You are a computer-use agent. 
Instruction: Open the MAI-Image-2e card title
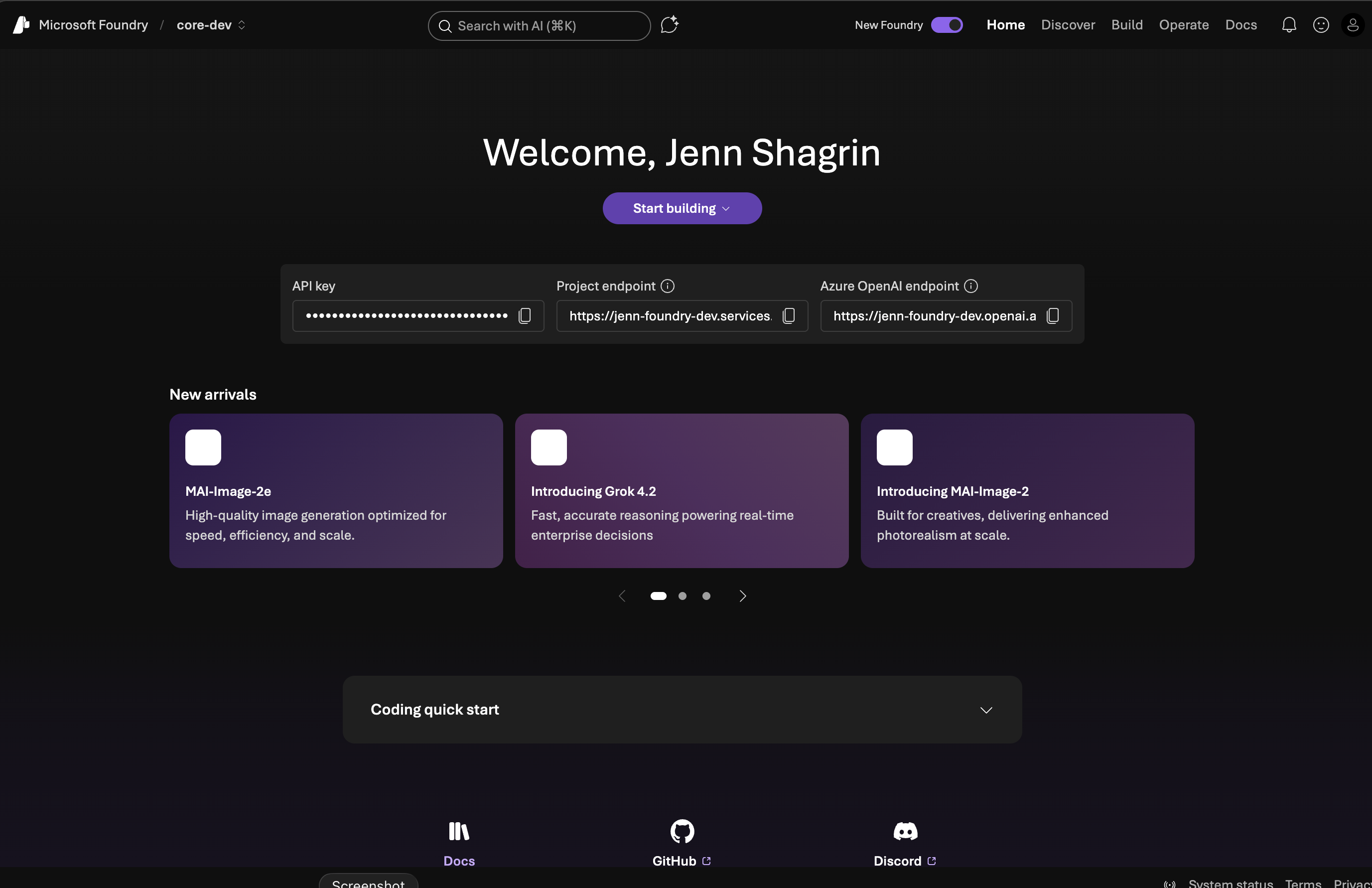pyautogui.click(x=228, y=491)
